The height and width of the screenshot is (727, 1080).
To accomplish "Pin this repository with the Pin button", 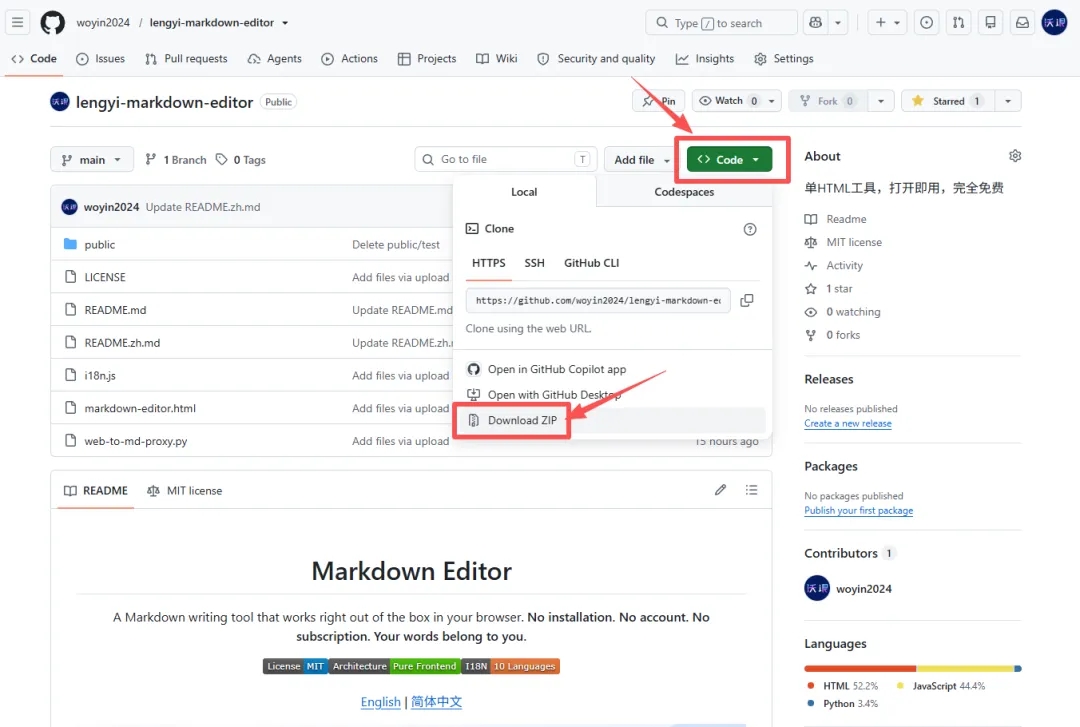I will (x=658, y=101).
